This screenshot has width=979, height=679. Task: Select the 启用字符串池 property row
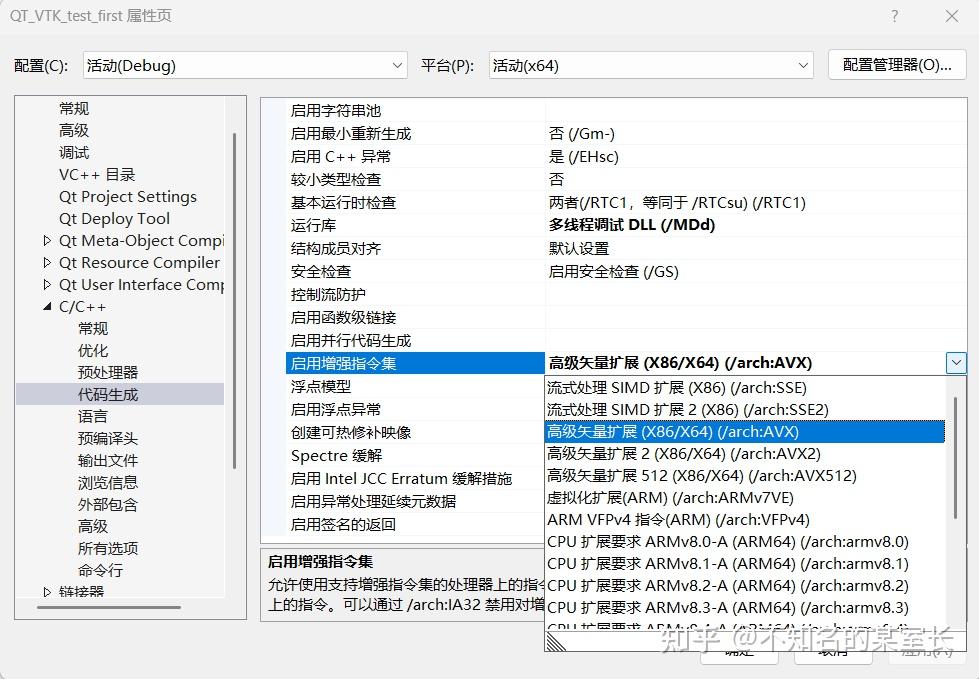point(626,110)
